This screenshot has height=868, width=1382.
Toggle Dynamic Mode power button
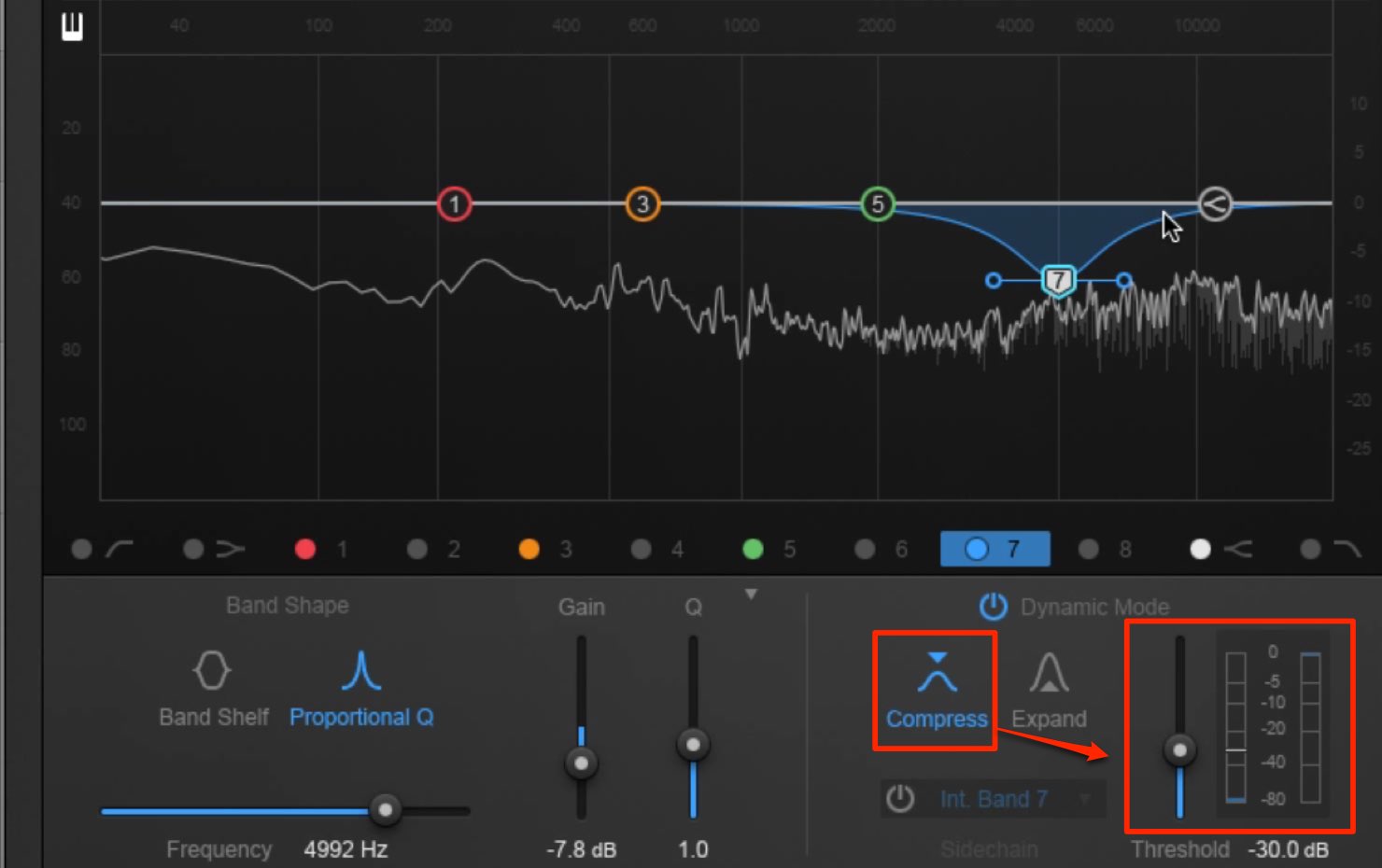(x=993, y=607)
